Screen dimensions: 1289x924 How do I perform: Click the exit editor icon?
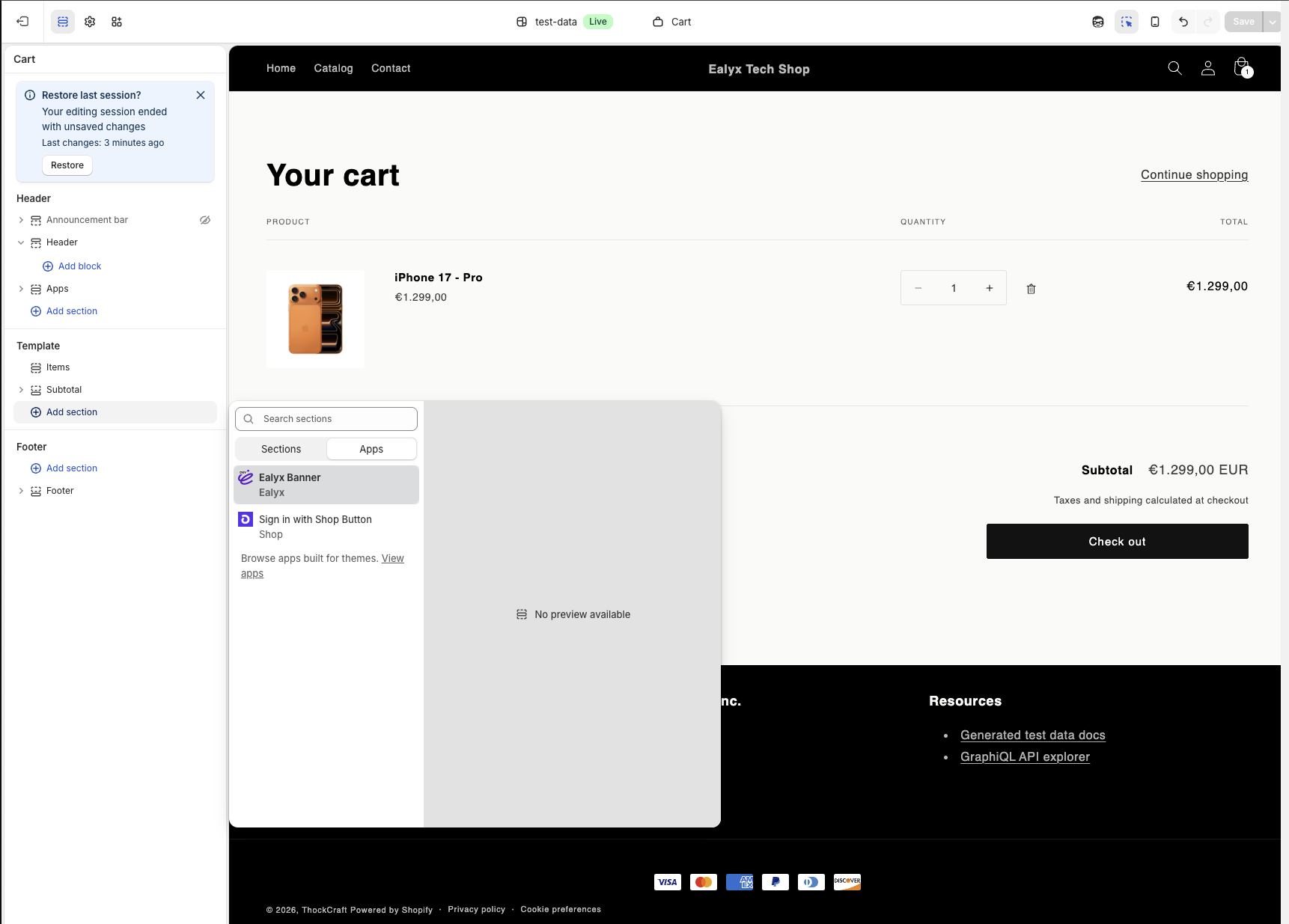click(22, 22)
